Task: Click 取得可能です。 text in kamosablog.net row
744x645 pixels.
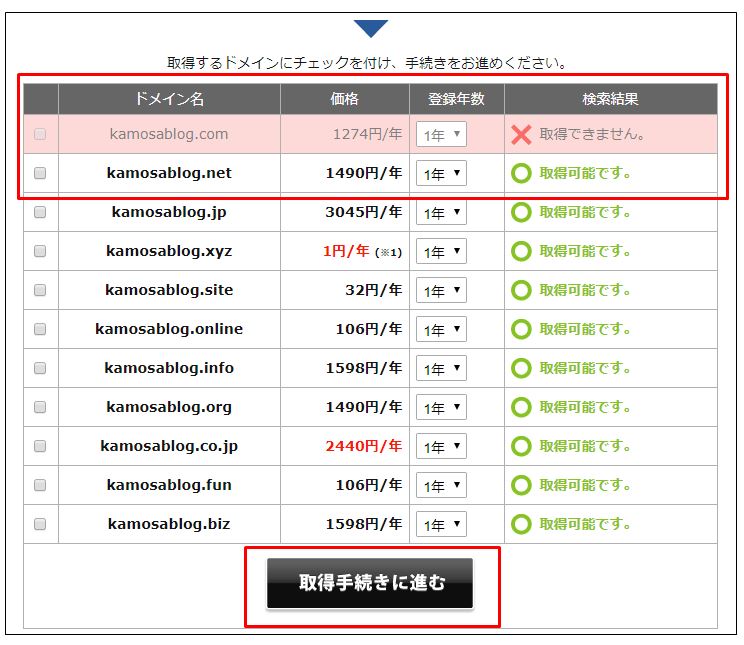Action: point(585,173)
